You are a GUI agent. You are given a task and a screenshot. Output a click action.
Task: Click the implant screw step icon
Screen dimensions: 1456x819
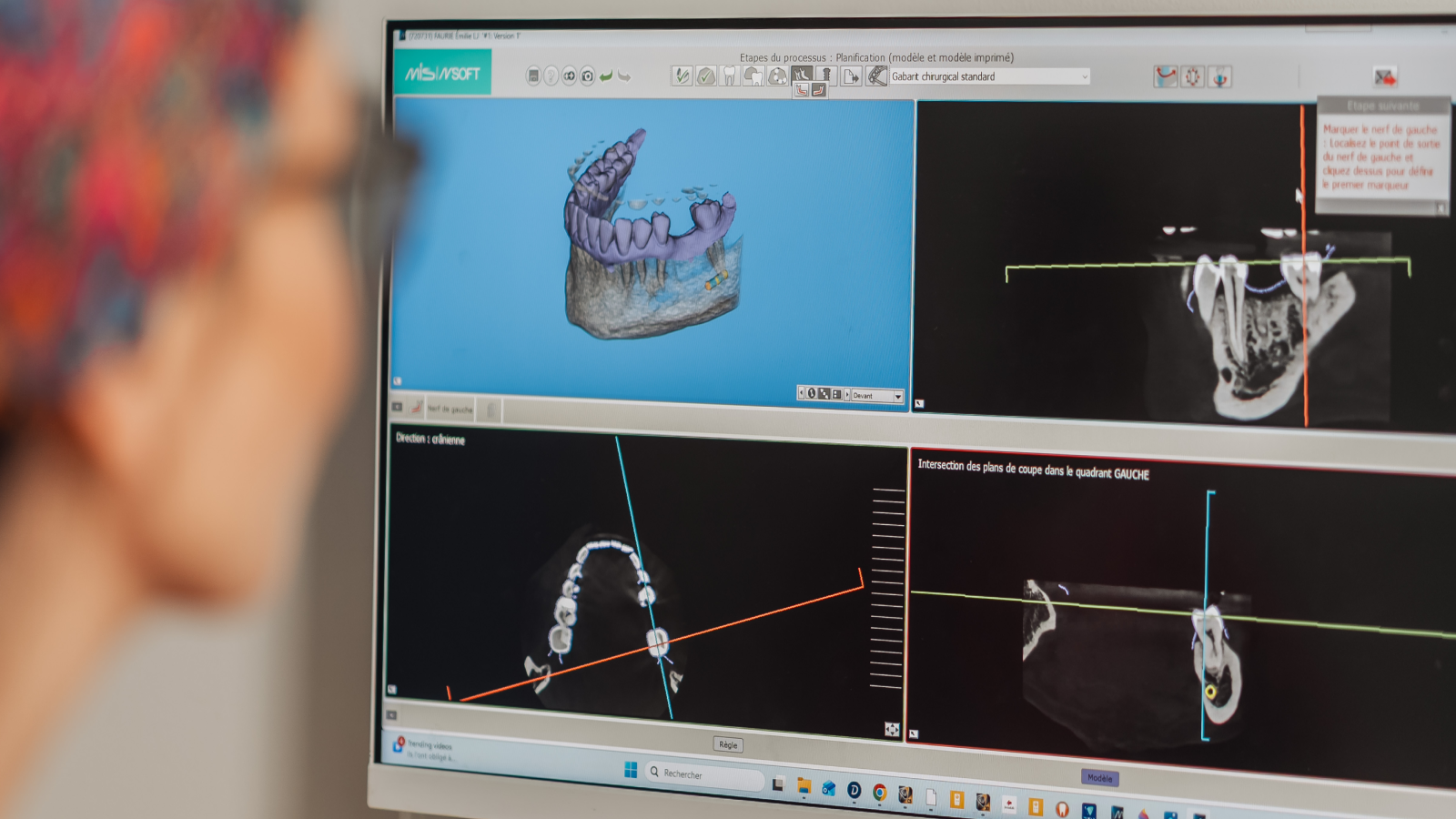click(825, 76)
